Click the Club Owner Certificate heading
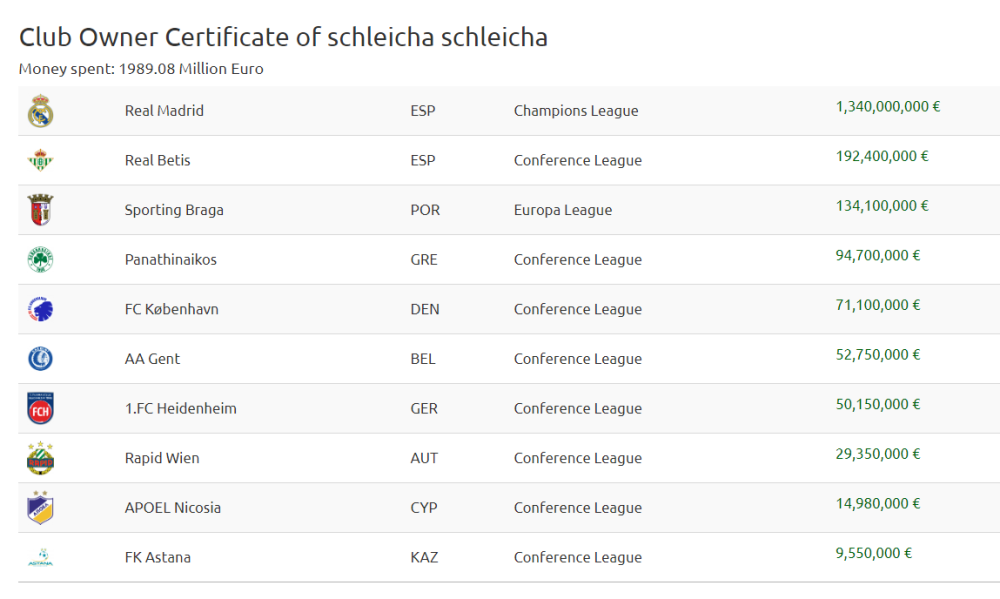Viewport: 1000px width, 599px height. (x=283, y=38)
